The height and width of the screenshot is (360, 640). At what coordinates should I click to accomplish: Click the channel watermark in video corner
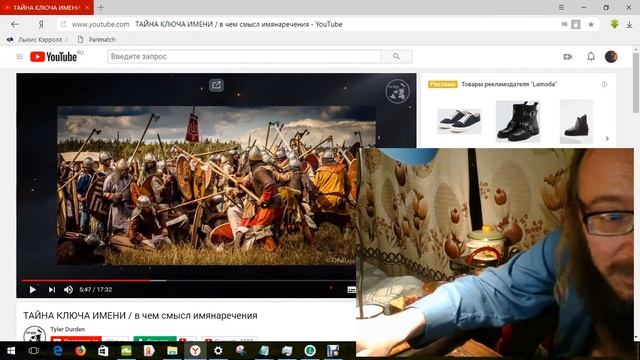click(397, 91)
